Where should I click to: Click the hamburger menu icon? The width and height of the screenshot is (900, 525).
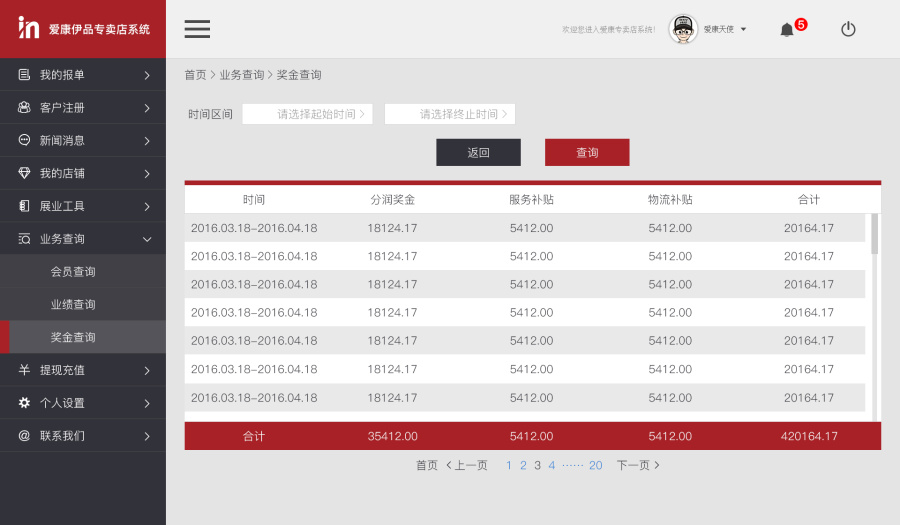(197, 29)
